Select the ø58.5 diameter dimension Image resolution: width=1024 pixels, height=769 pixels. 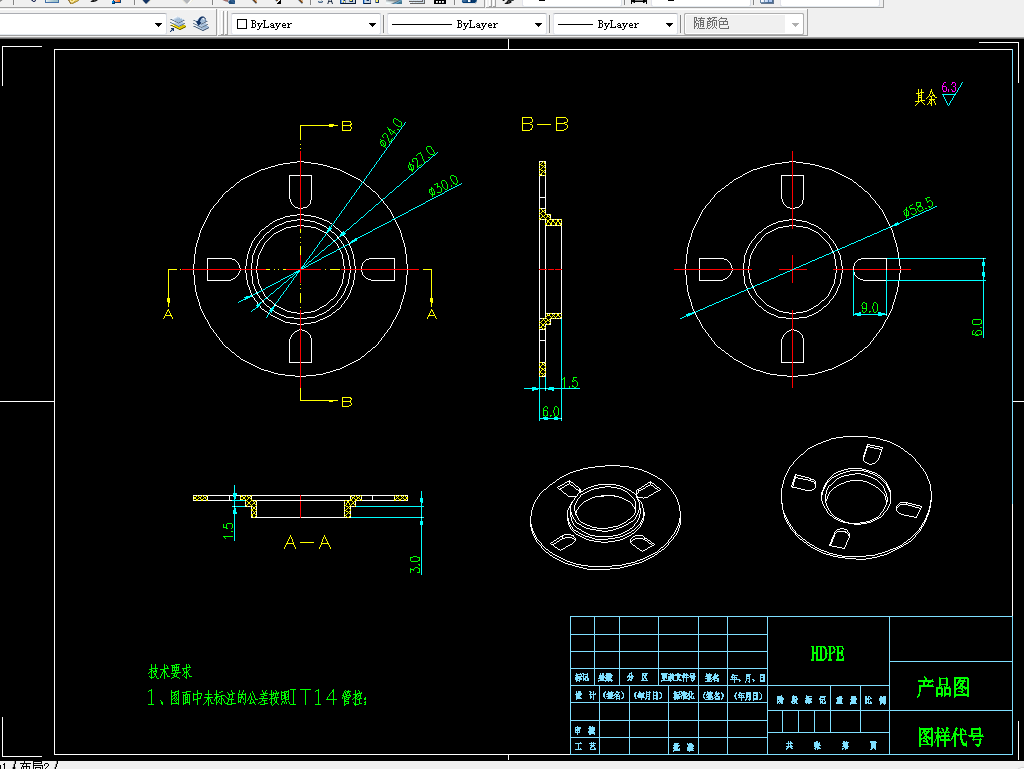tap(919, 208)
